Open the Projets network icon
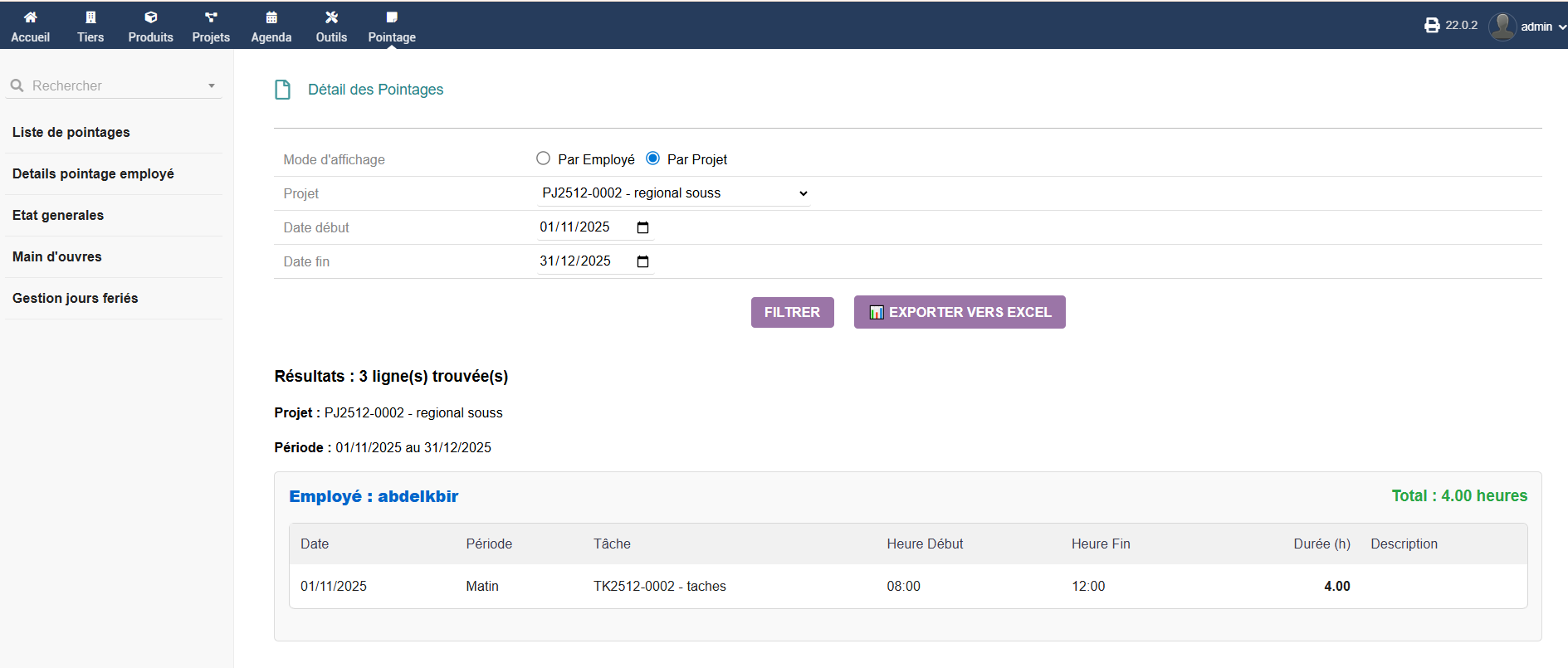The height and width of the screenshot is (668, 1568). pyautogui.click(x=211, y=17)
